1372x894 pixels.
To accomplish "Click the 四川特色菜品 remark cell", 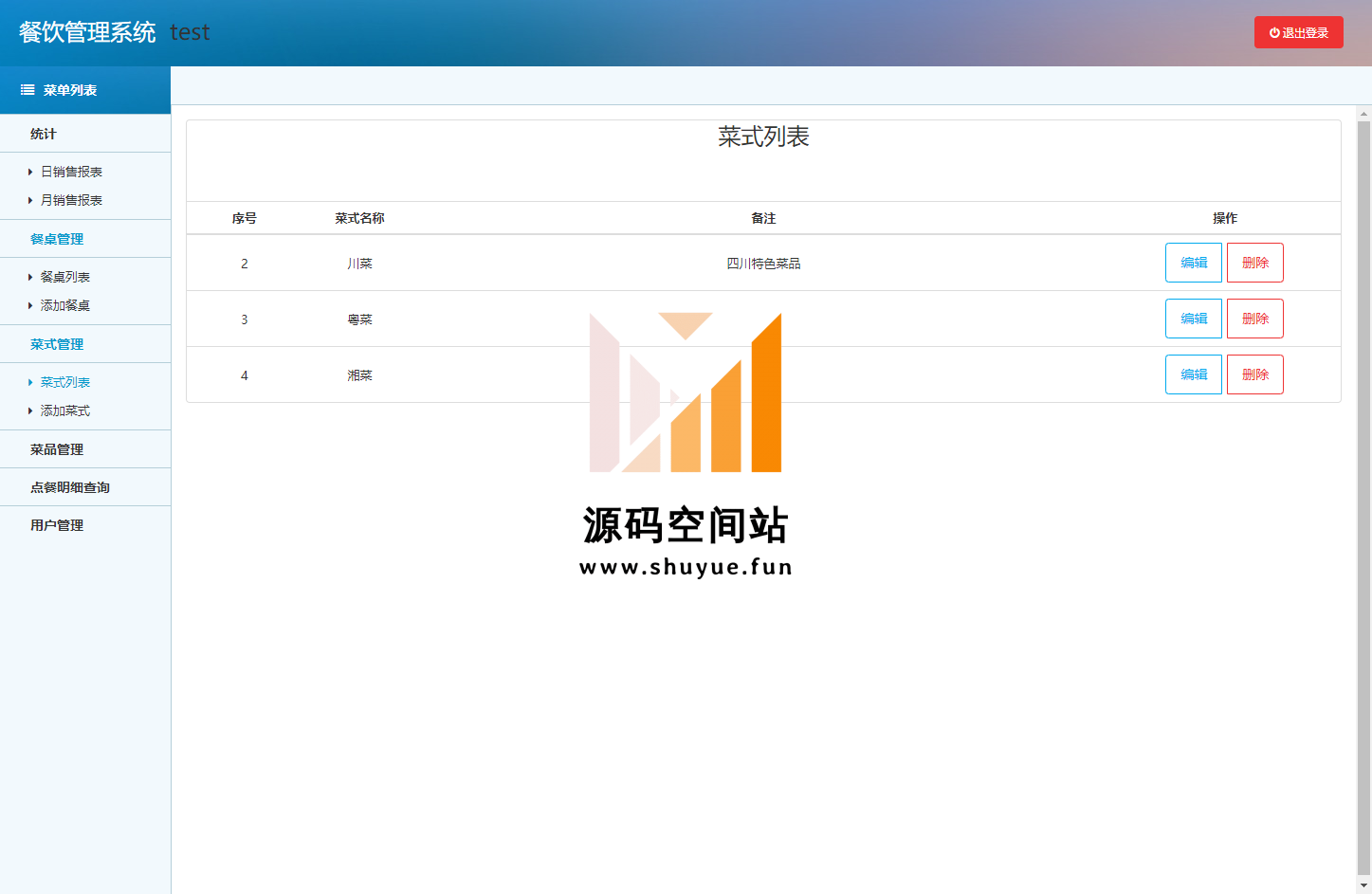I will pos(763,264).
